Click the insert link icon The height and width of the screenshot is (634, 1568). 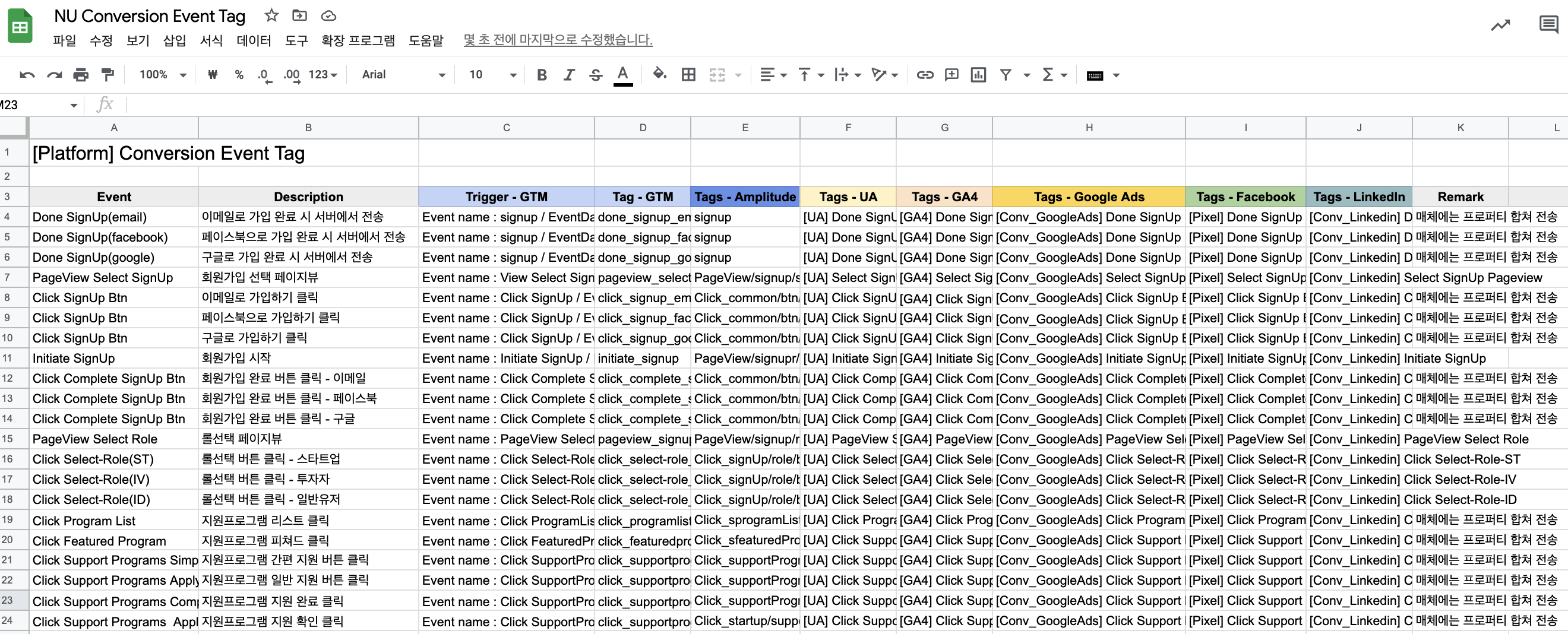click(925, 75)
